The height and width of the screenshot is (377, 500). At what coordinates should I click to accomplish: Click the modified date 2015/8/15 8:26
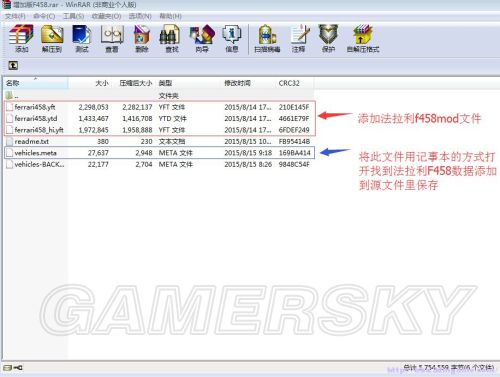[x=248, y=164]
